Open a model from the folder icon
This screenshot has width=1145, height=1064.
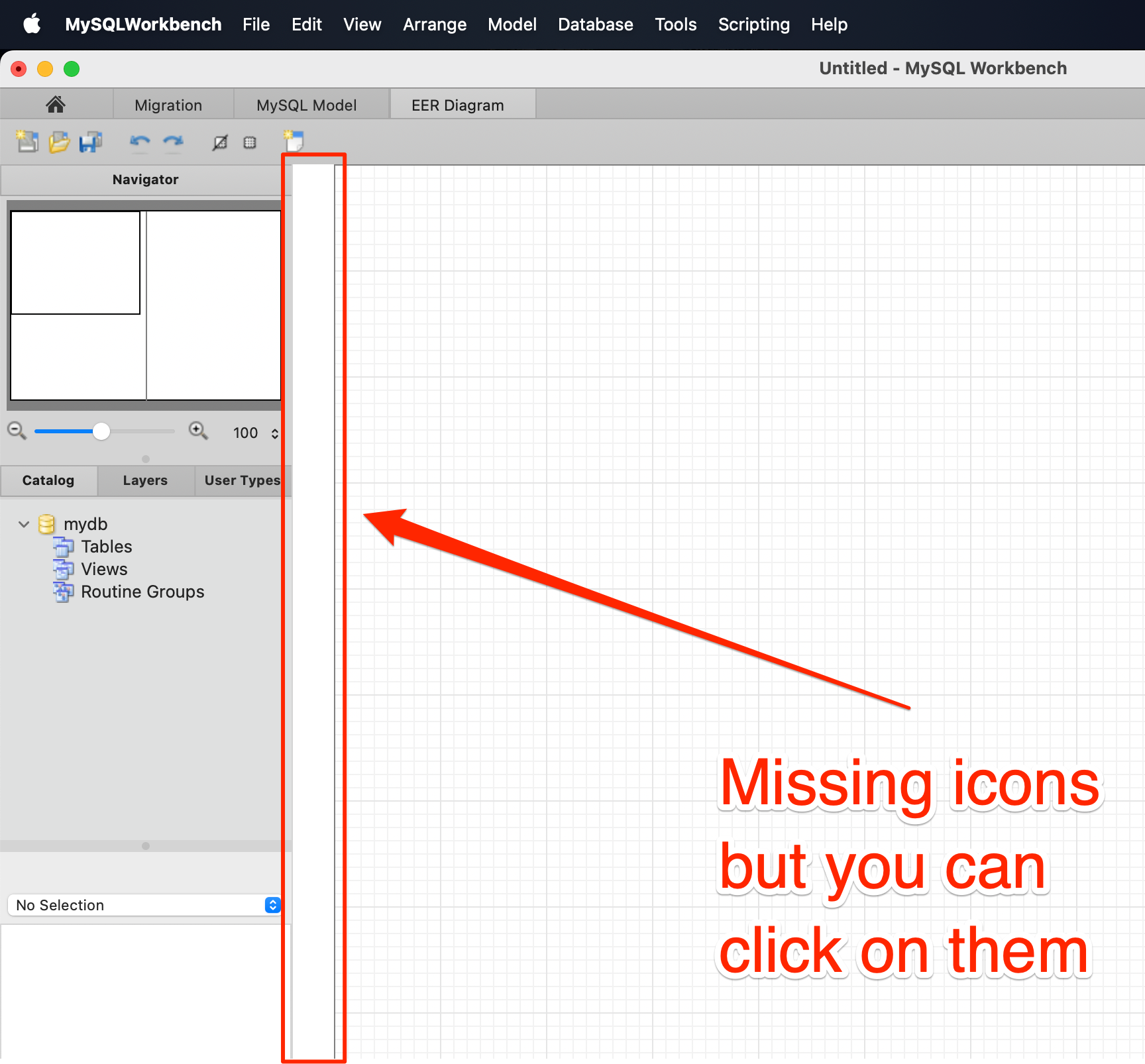tap(59, 141)
